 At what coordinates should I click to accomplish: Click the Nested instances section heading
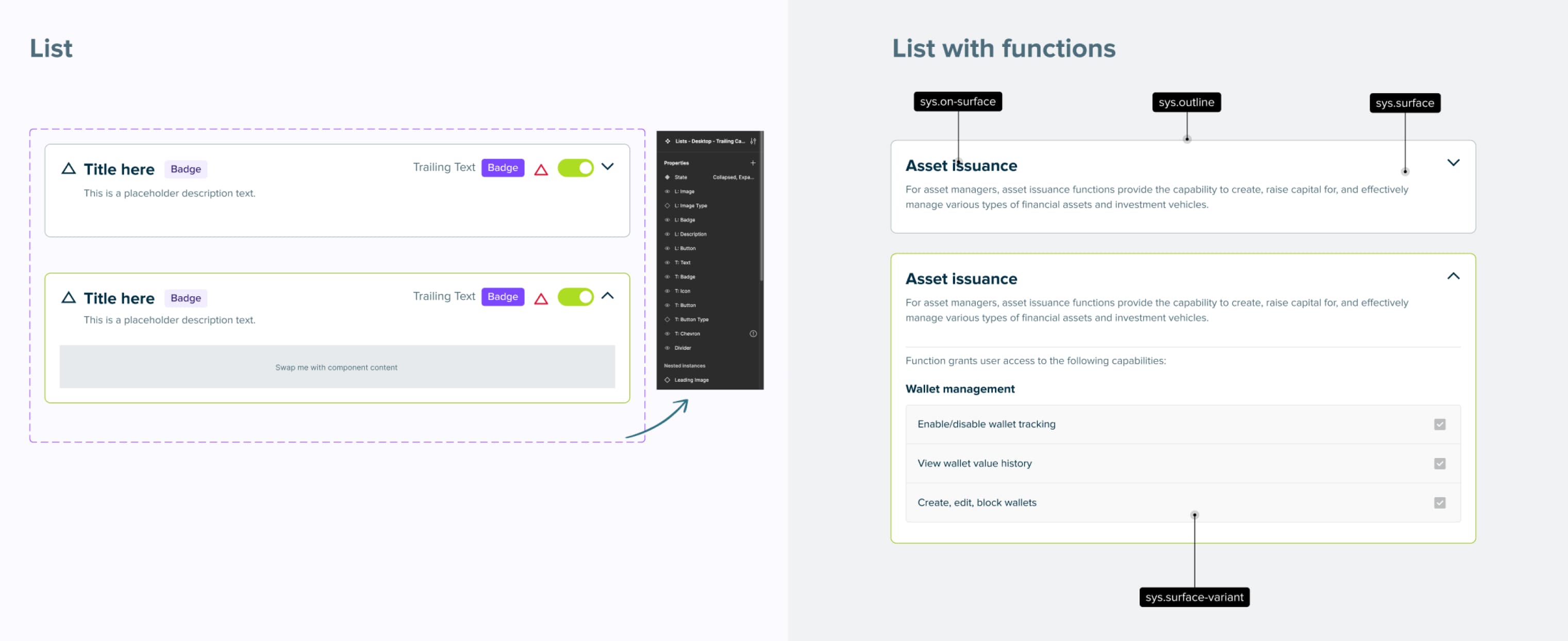[684, 366]
